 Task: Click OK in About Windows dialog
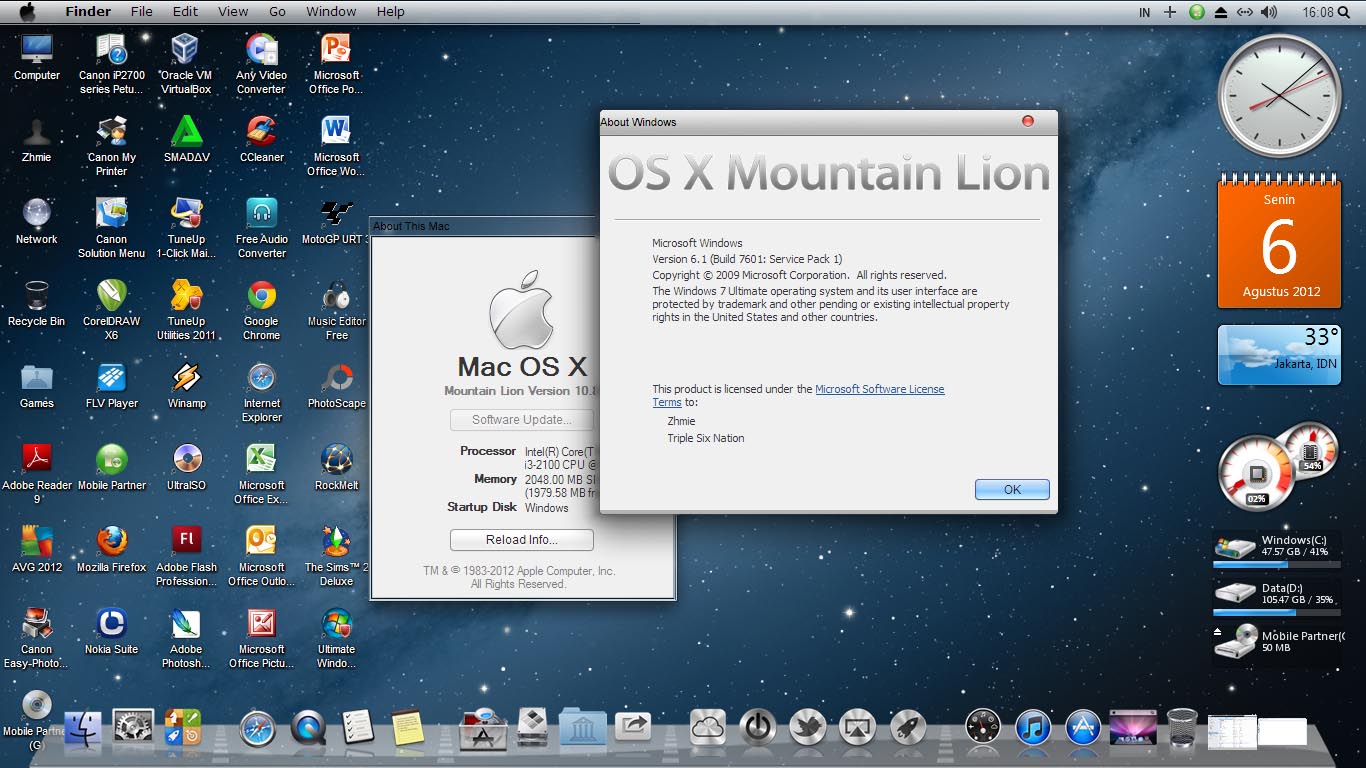[1012, 489]
